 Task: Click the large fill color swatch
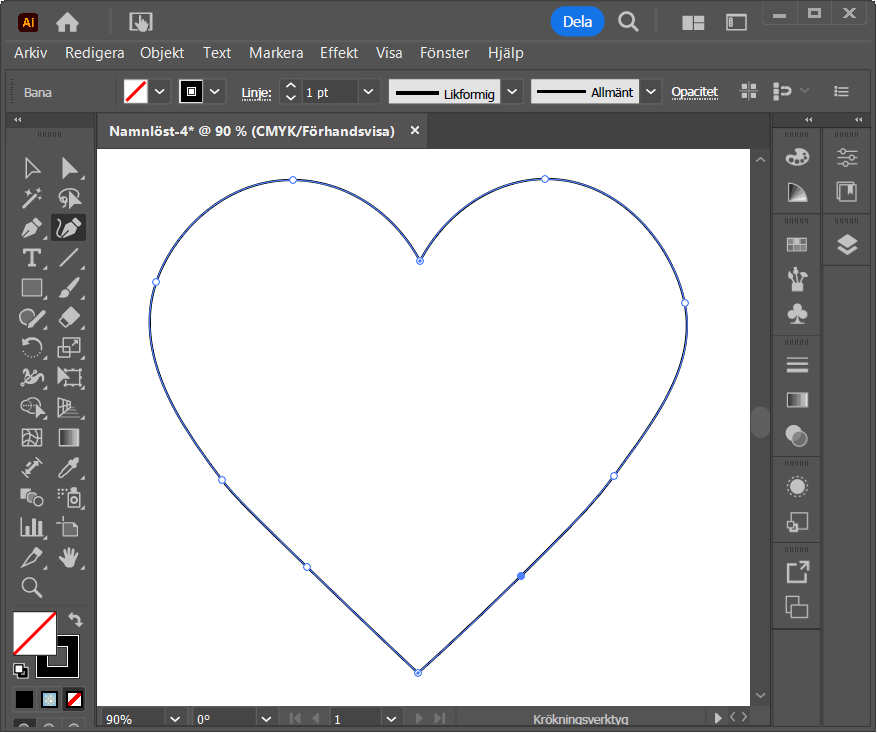33,634
